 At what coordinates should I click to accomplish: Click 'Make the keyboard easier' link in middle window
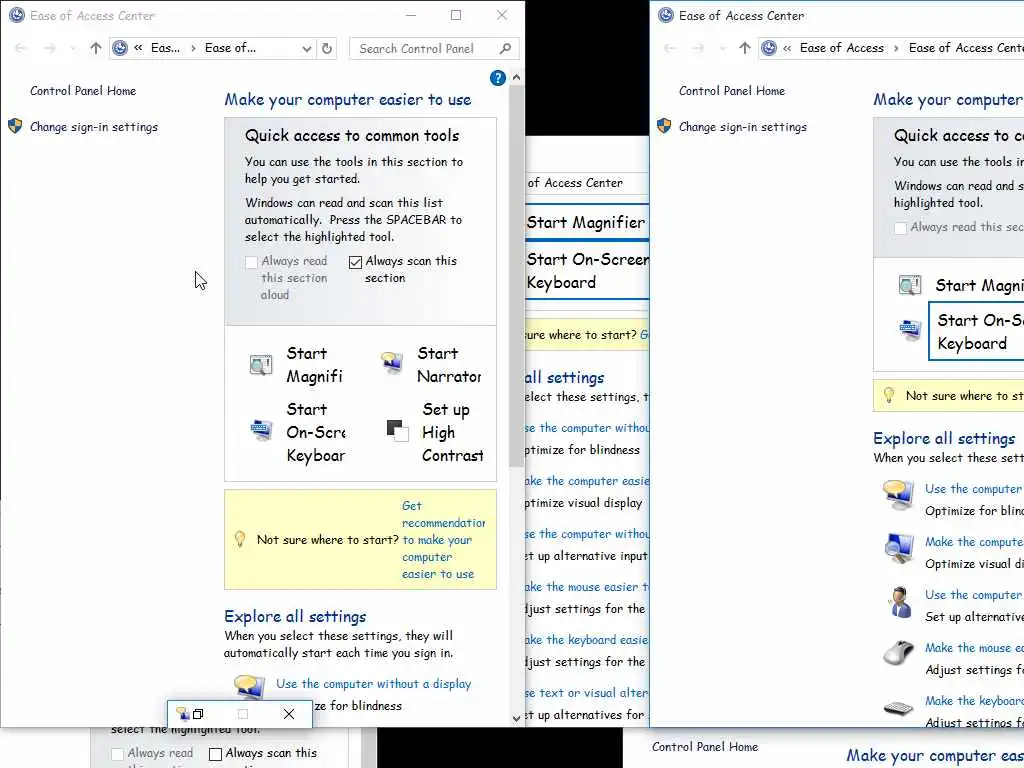586,640
